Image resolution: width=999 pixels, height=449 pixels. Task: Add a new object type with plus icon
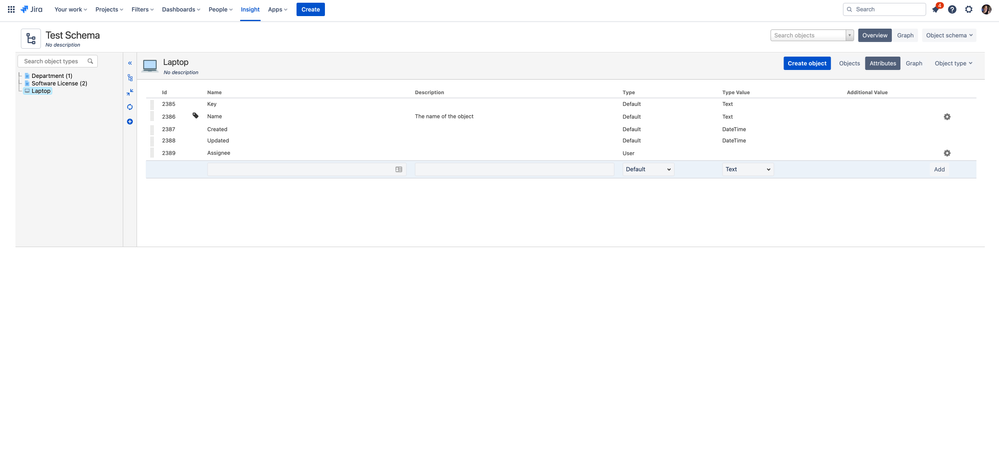[130, 122]
